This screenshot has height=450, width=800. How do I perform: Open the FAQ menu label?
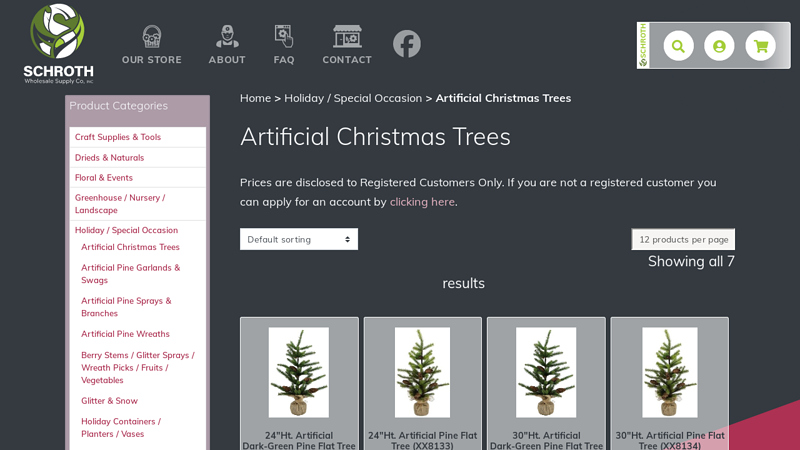tap(284, 60)
